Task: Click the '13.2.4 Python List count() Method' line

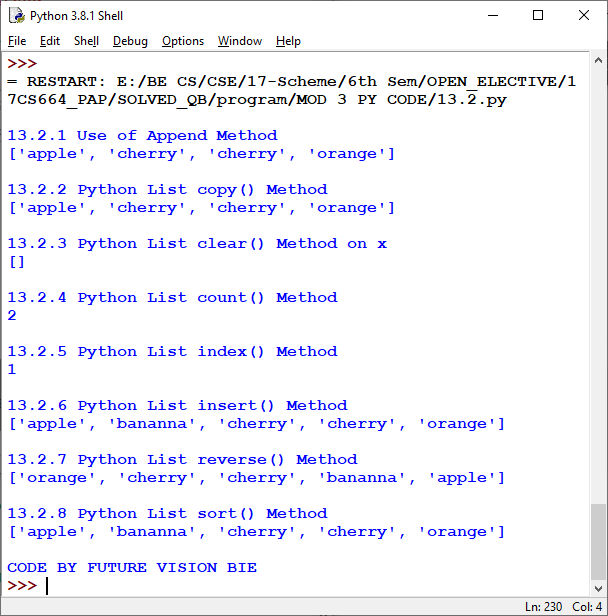Action: [172, 297]
